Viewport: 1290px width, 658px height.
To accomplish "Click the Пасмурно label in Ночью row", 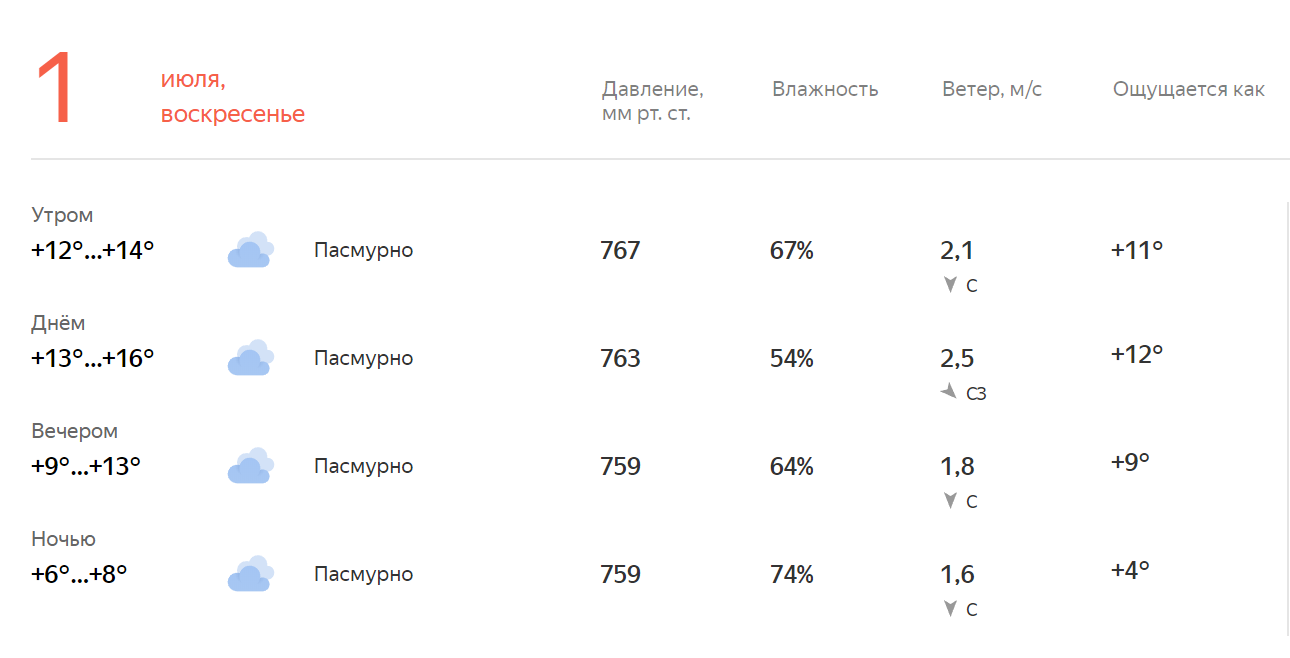I will [x=363, y=574].
